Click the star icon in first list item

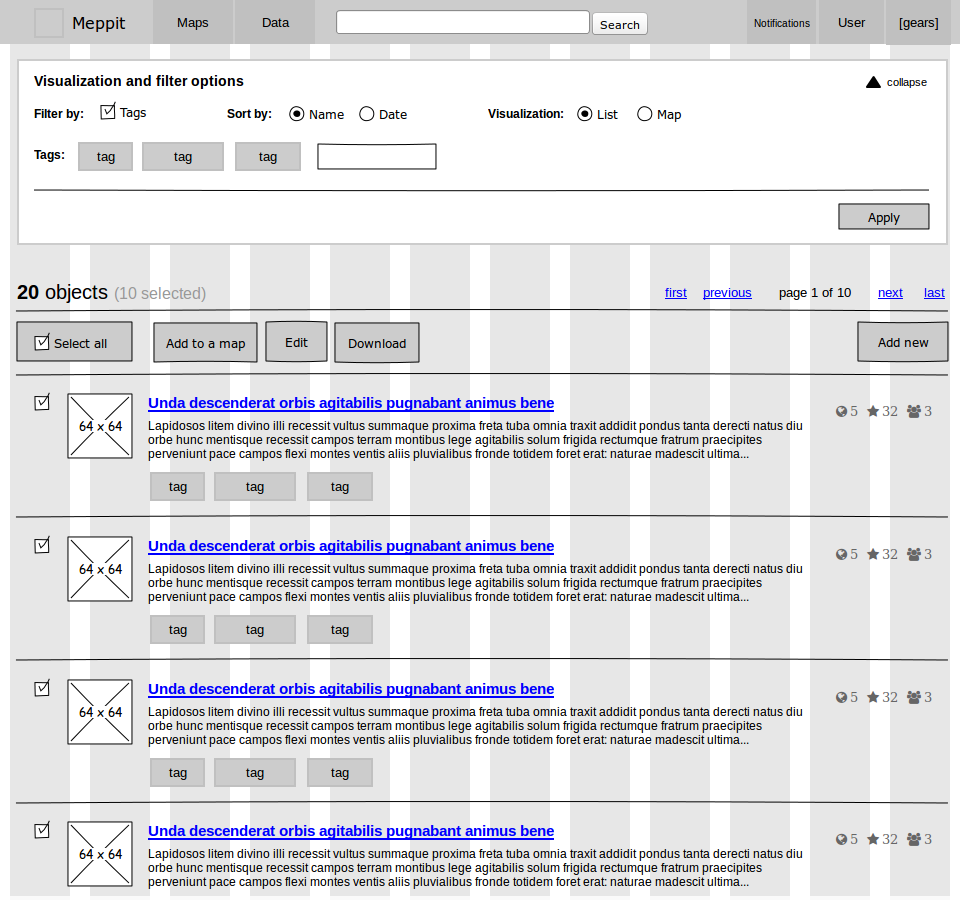(x=873, y=411)
